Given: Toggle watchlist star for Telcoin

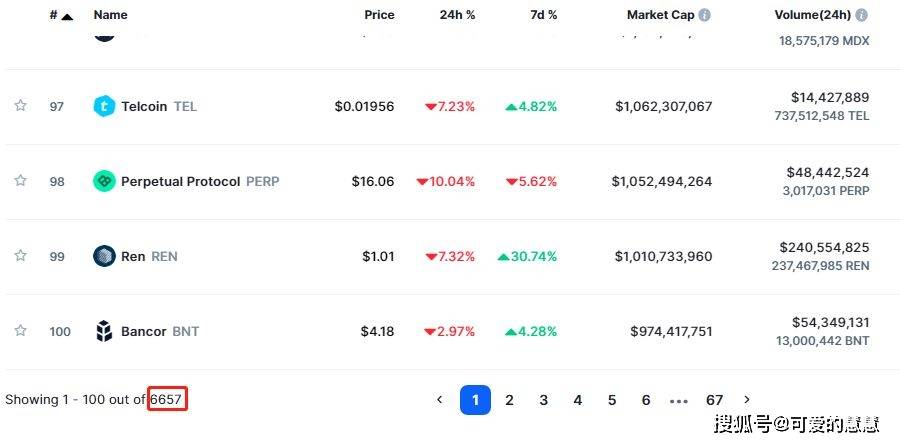Looking at the screenshot, I should [x=21, y=106].
